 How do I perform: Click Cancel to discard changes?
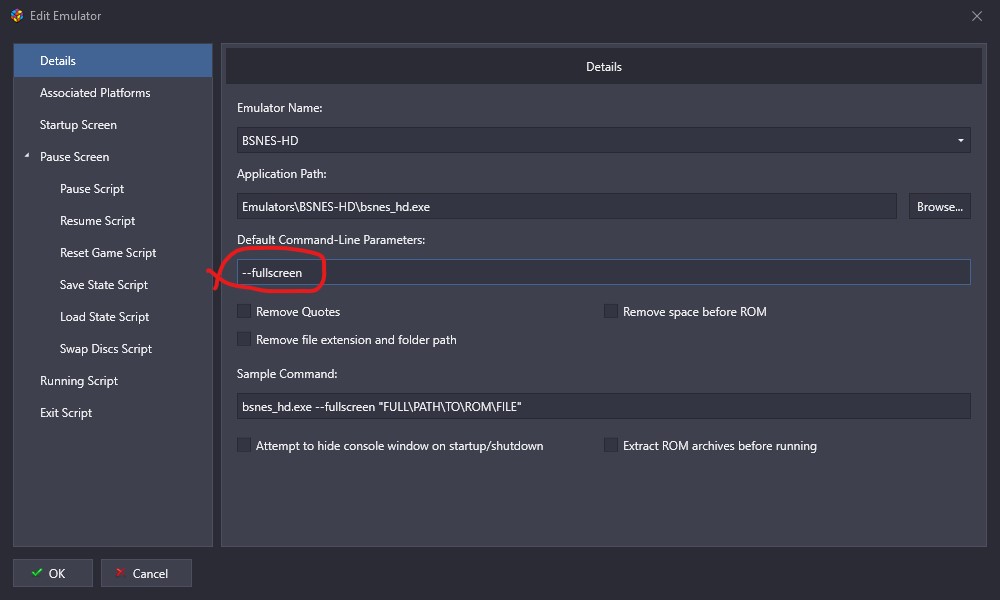click(146, 573)
